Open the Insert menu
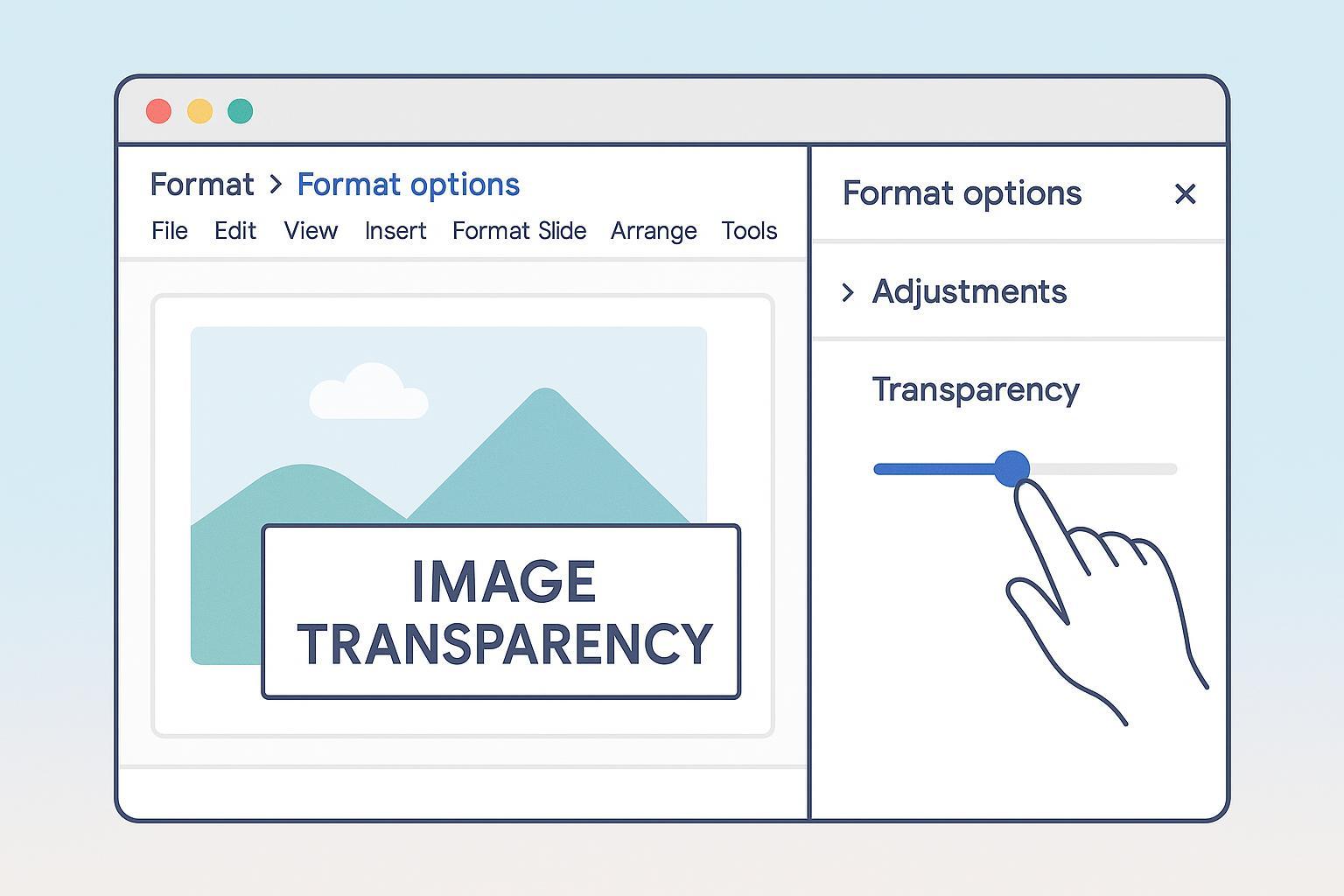This screenshot has height=896, width=1344. (x=395, y=231)
